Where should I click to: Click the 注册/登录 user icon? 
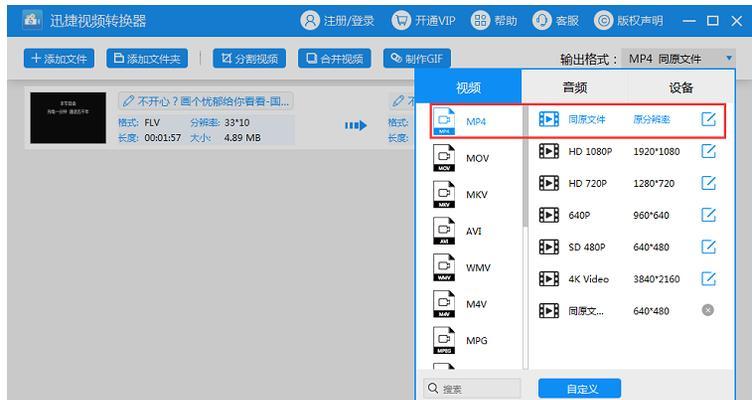click(310, 21)
